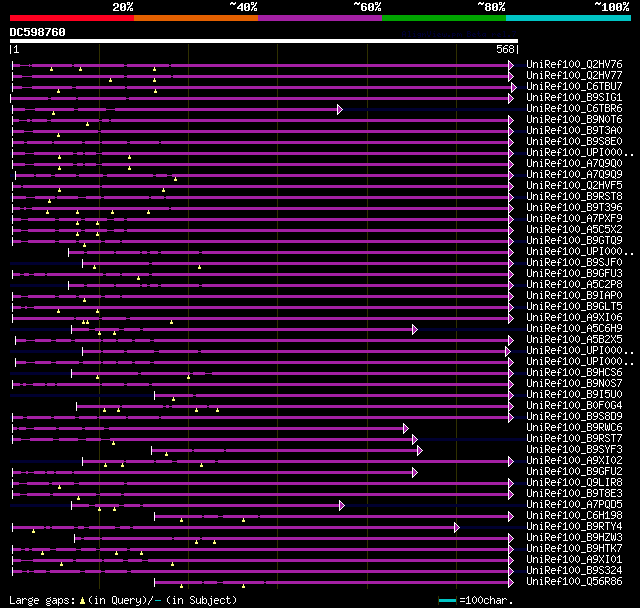Select the UniRef100_B9S8D9 label
Screen dimensions: 640x608
(574, 417)
